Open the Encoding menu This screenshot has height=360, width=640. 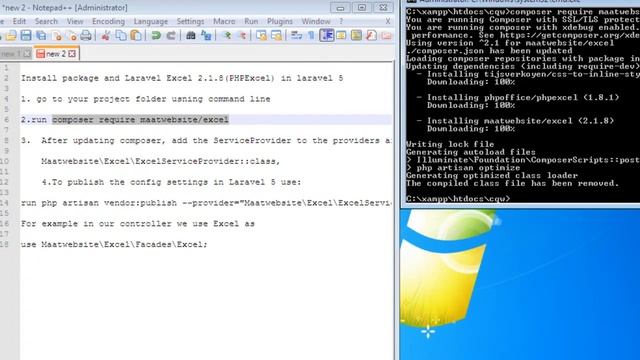click(108, 21)
